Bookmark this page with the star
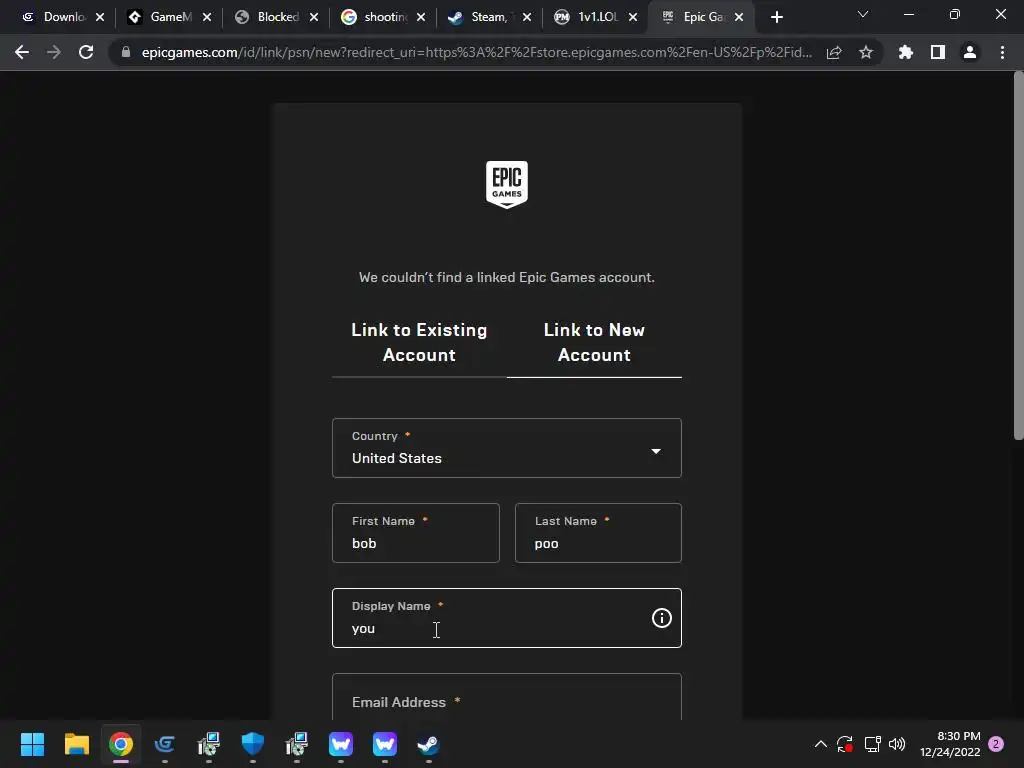 tap(866, 52)
